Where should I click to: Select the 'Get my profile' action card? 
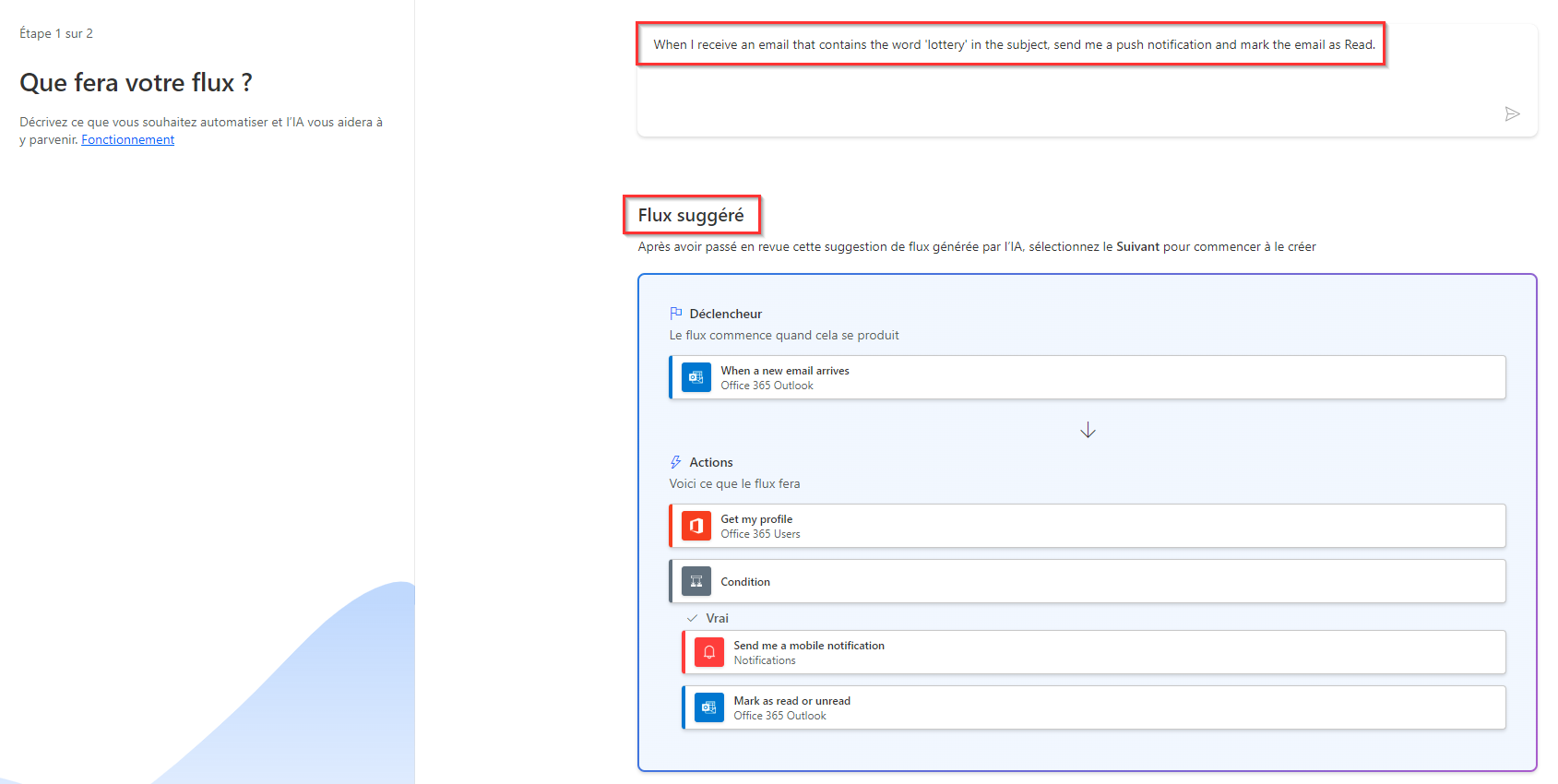tap(1088, 526)
